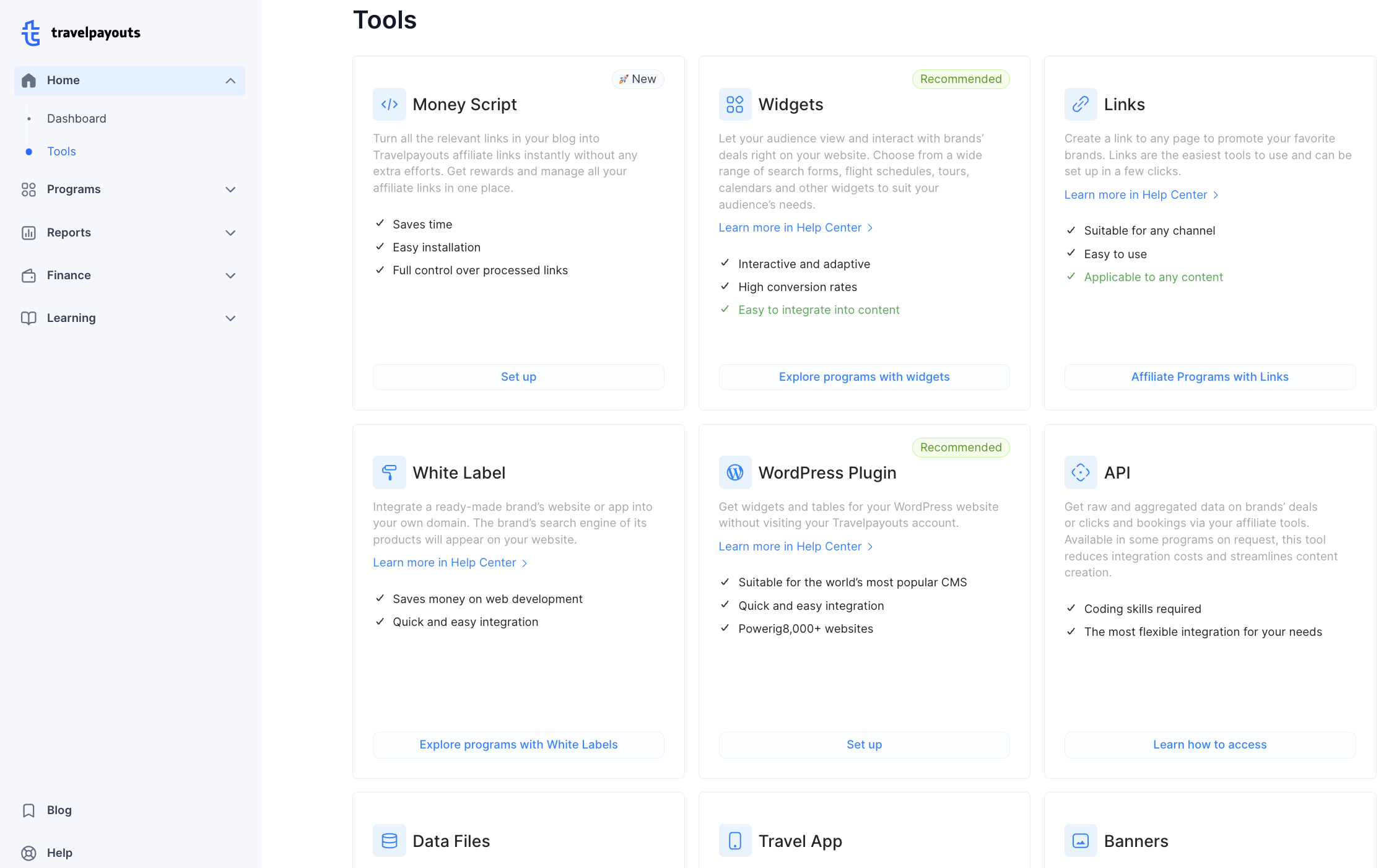
Task: Open White Label Learn more in Help Center
Action: tap(450, 563)
